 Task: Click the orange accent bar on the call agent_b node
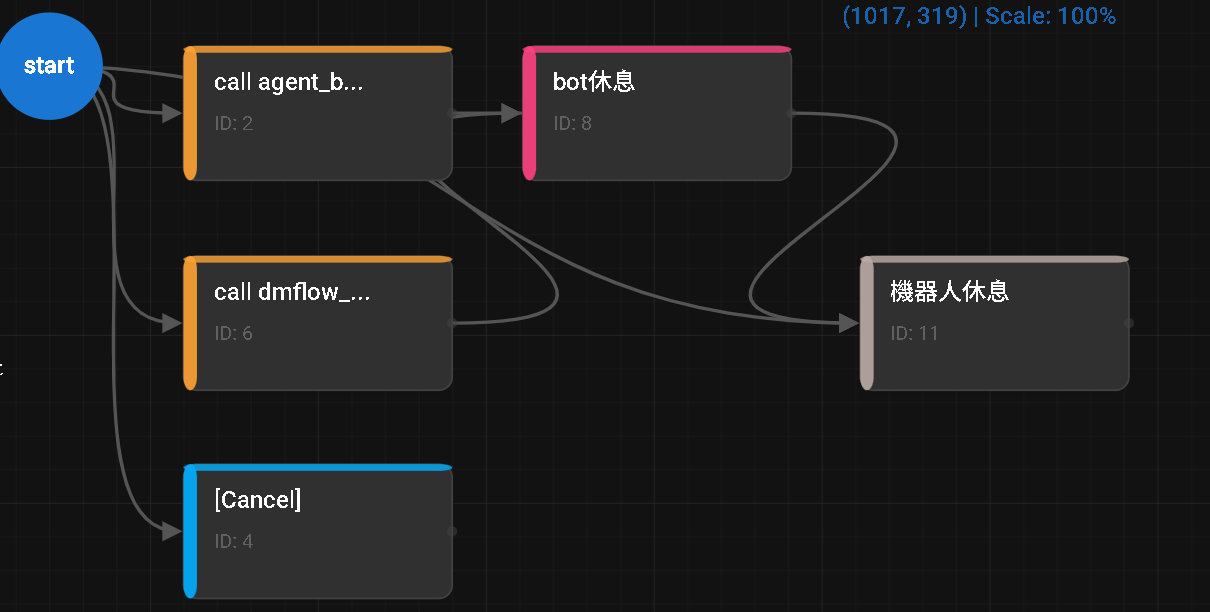pyautogui.click(x=190, y=113)
